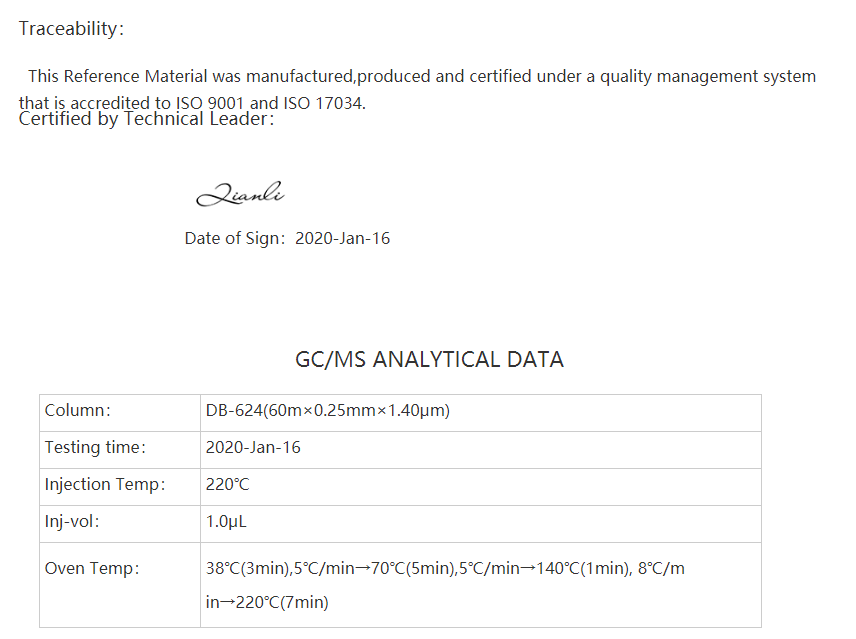Click the quality management system text
Screen dimensions: 856x639
708,76
